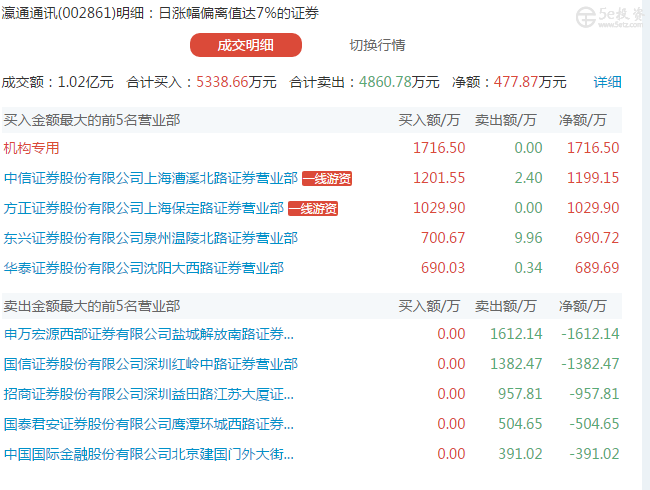Select the 成交明细 tab
This screenshot has width=650, height=490.
[246, 45]
